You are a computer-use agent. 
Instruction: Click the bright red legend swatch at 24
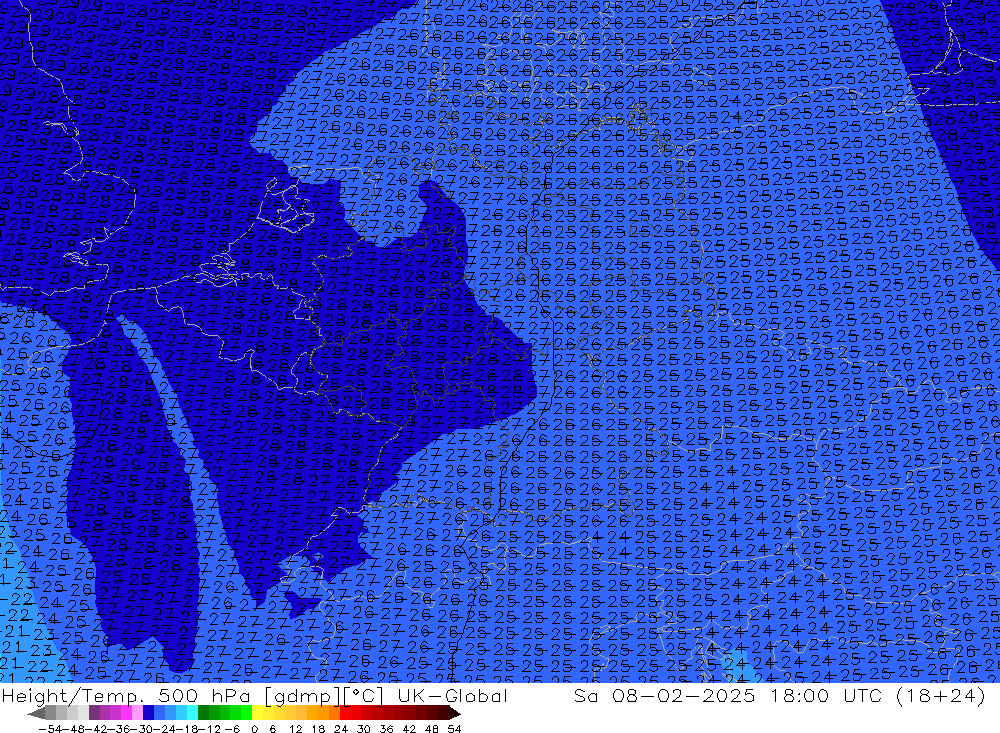(345, 713)
